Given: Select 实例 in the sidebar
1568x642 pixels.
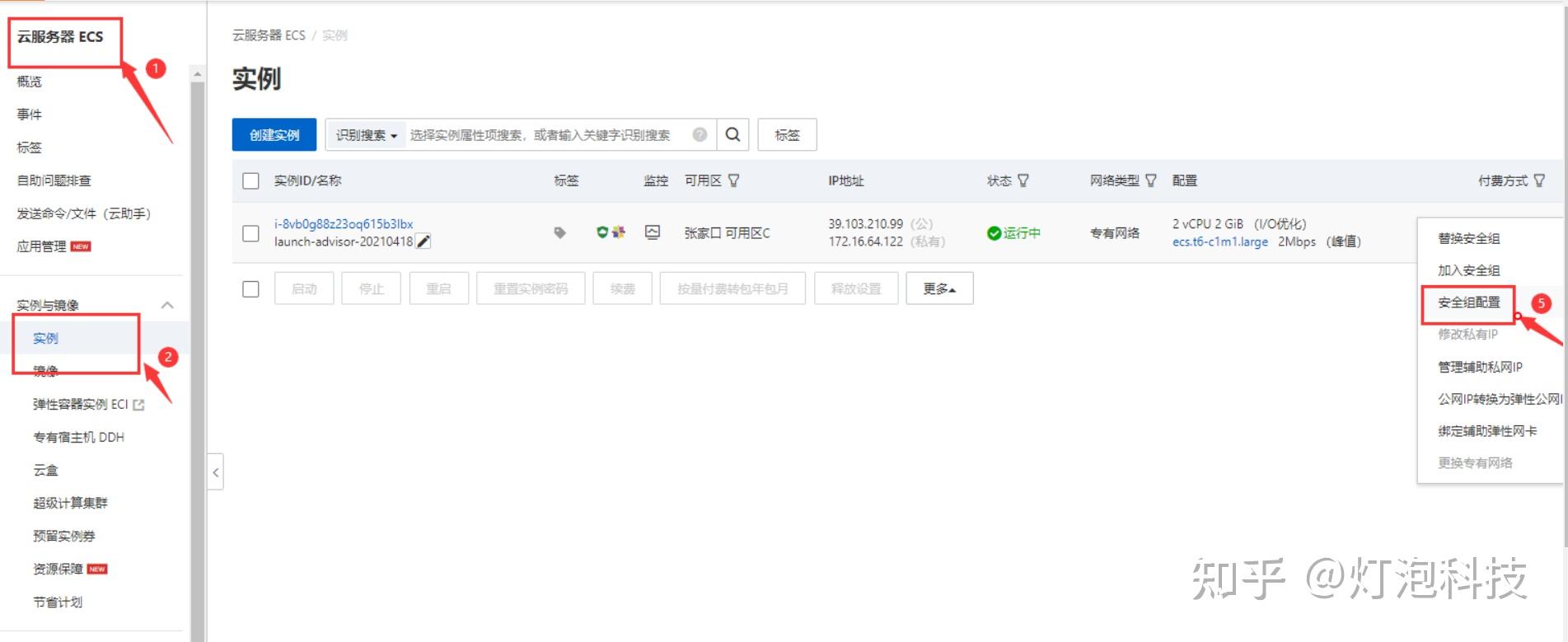Looking at the screenshot, I should tap(46, 338).
